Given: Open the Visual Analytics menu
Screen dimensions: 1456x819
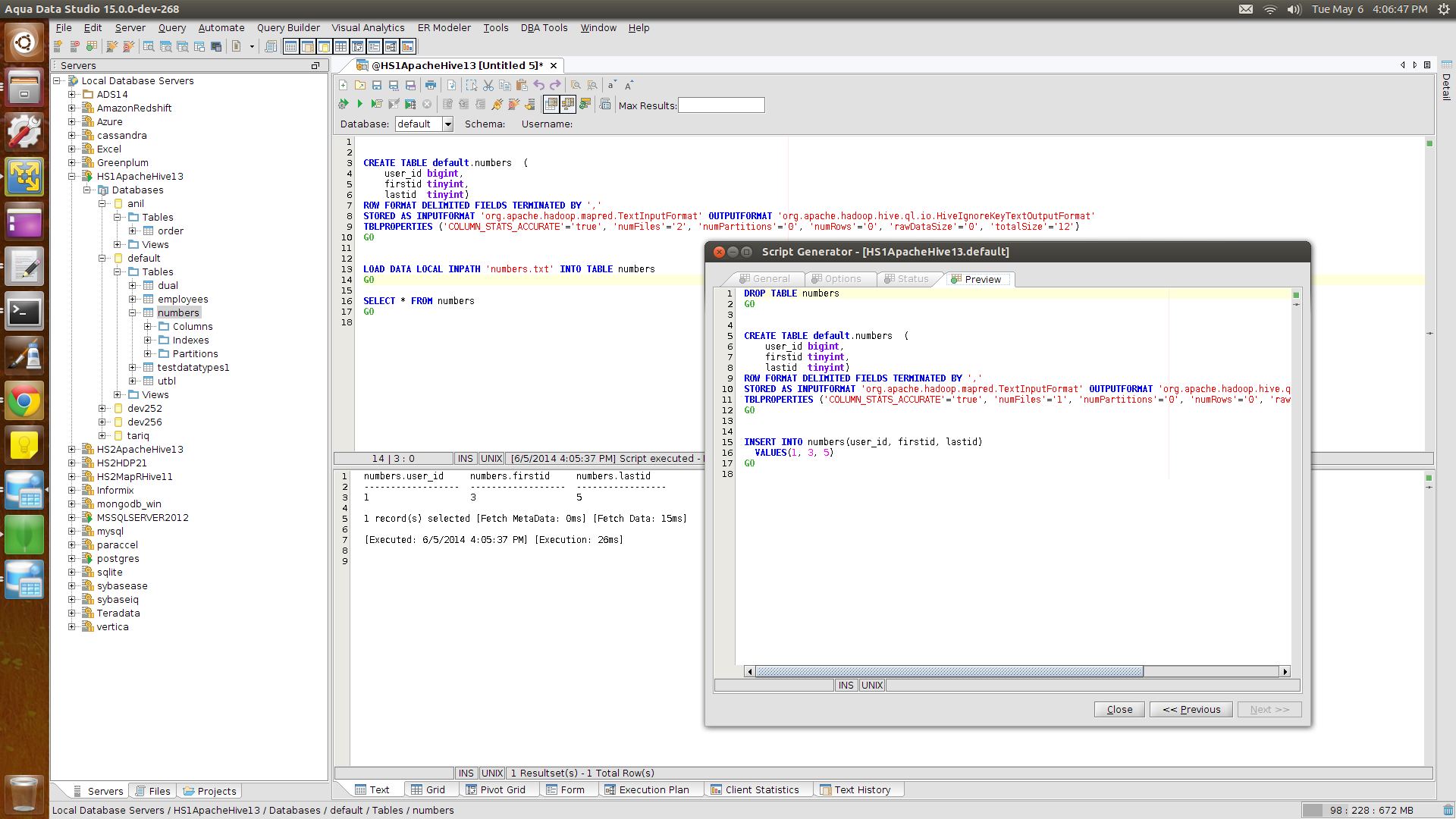Looking at the screenshot, I should point(368,28).
